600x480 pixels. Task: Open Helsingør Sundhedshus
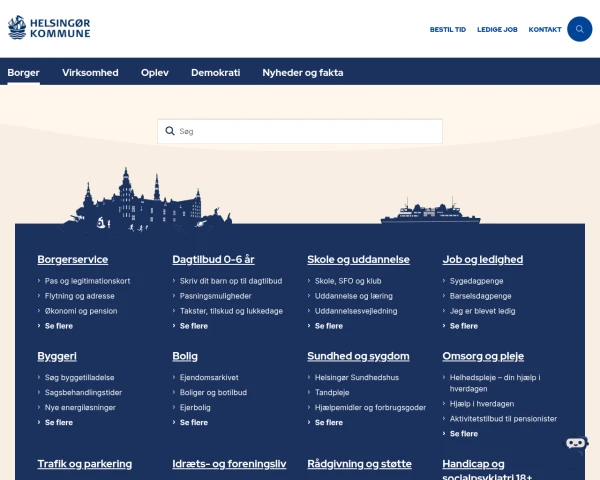(x=357, y=377)
